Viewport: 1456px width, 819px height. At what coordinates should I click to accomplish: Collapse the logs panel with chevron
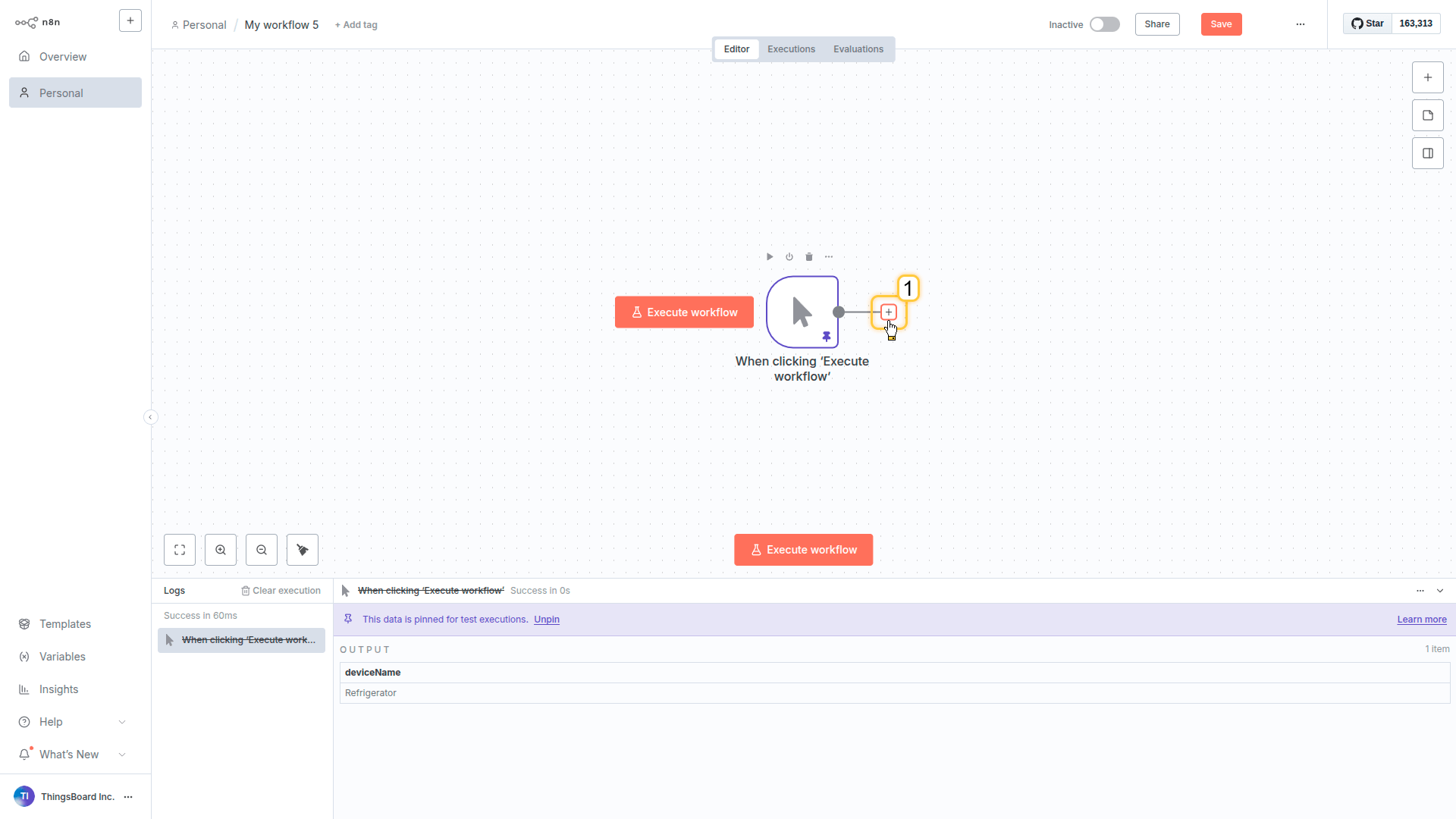click(1440, 591)
